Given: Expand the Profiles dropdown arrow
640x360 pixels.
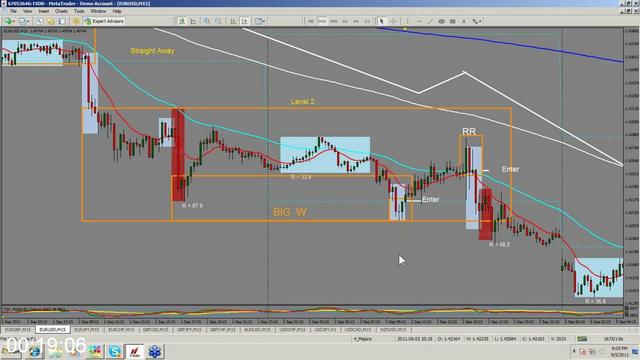Looking at the screenshot, I should (28, 21).
